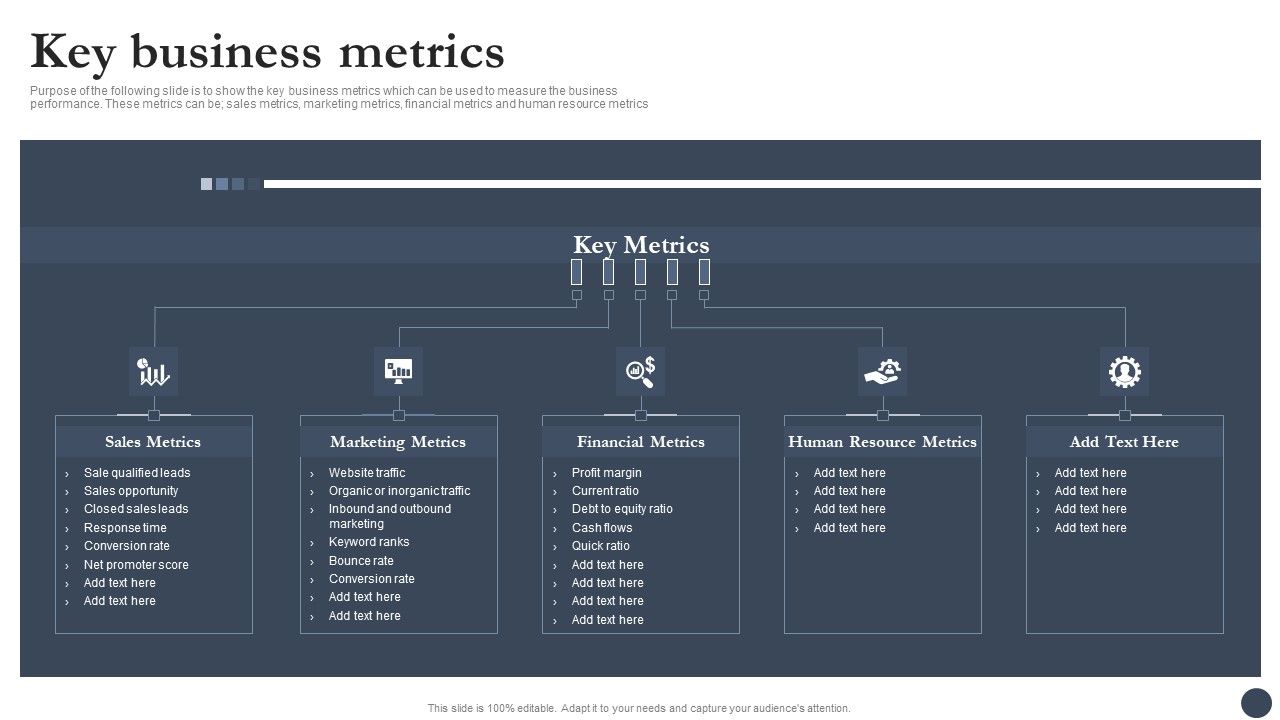The width and height of the screenshot is (1280, 720).
Task: Expand the chevron beside Net promoter score
Action: click(68, 564)
